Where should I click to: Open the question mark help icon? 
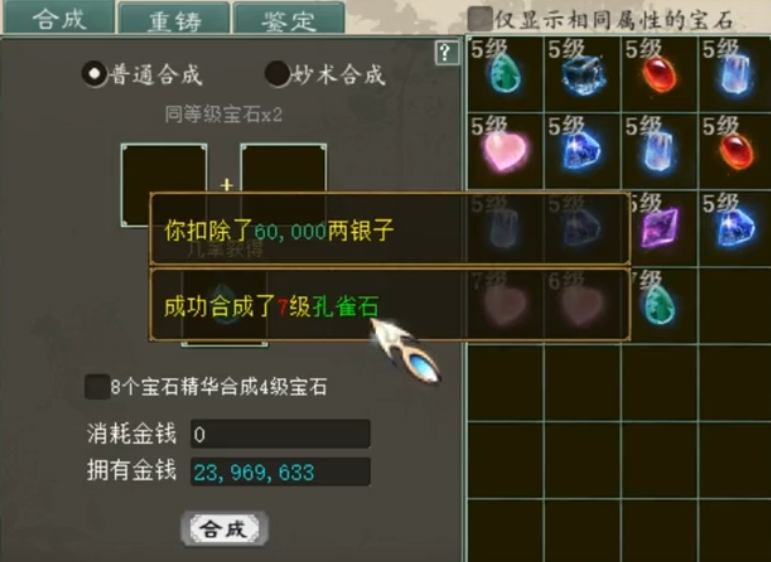[447, 53]
